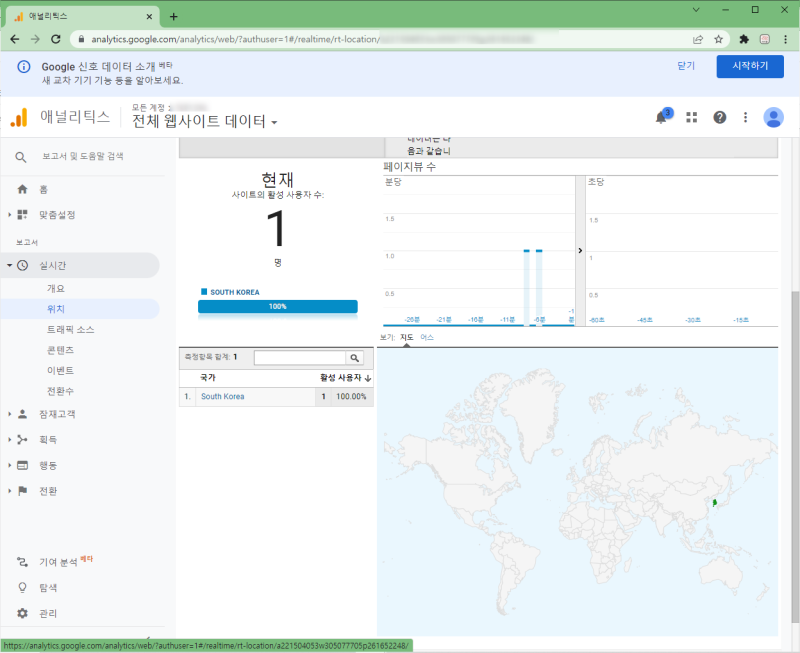Switch to the 어스 view tab
Screen dimensions: 800x653
click(427, 337)
